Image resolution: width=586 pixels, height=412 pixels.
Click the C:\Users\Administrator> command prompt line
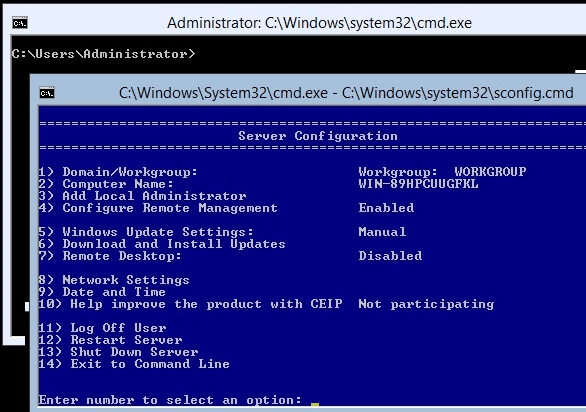tap(104, 54)
